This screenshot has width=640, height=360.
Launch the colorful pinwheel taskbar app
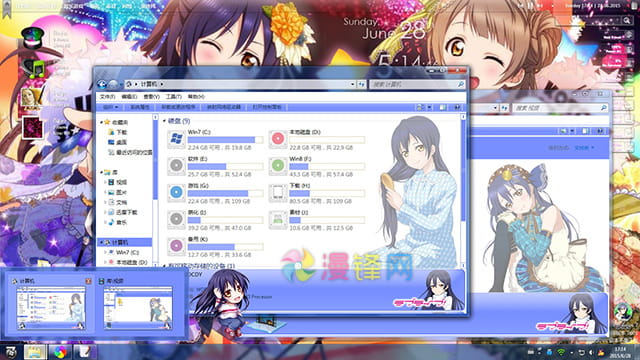(x=60, y=352)
